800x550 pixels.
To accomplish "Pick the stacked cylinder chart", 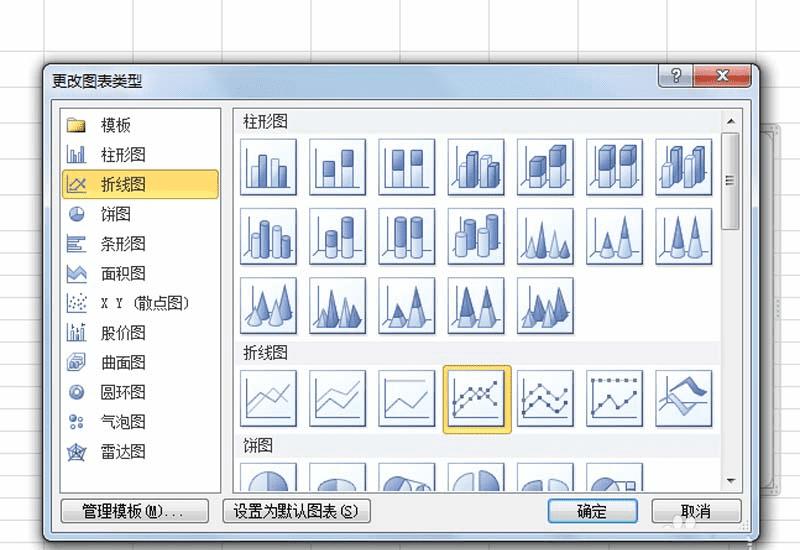I will (x=338, y=236).
